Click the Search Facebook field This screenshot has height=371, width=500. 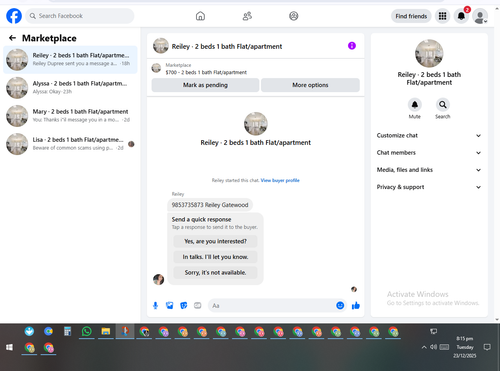coord(80,16)
